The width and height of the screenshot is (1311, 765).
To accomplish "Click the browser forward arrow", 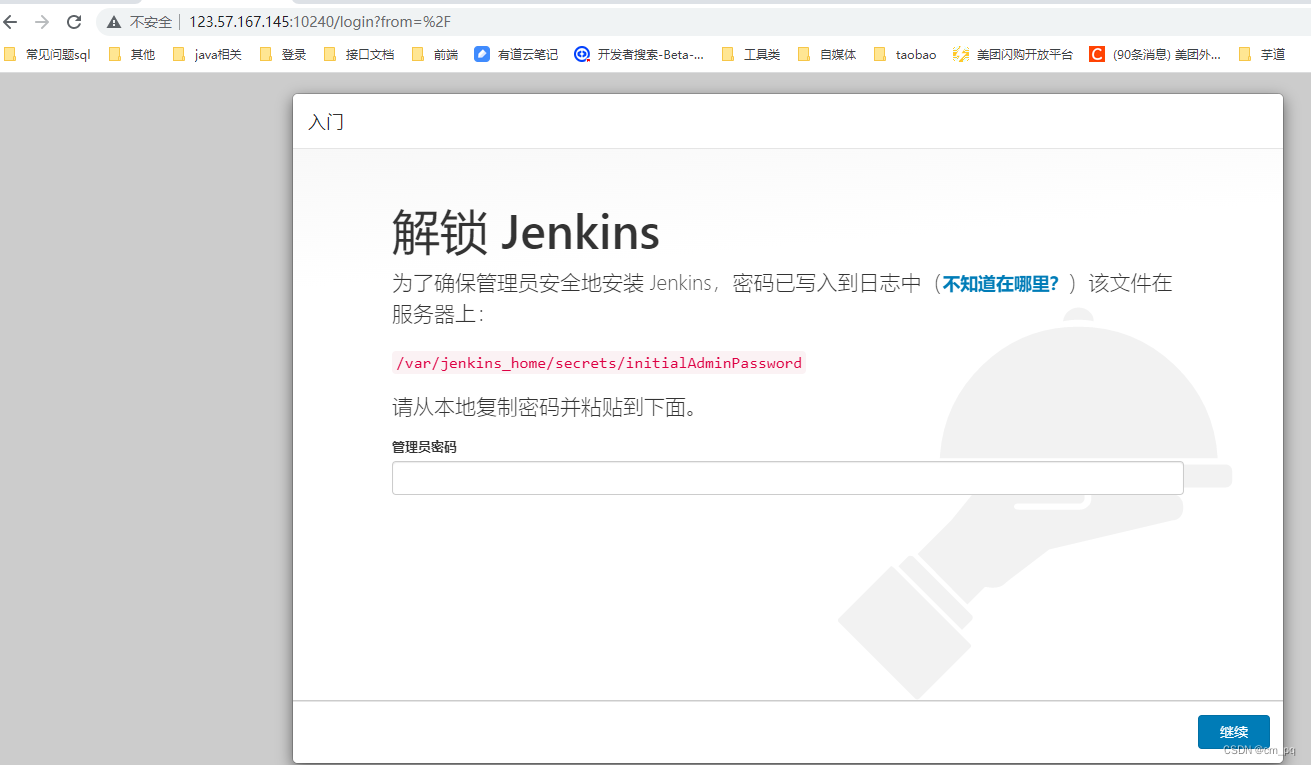I will 42,21.
